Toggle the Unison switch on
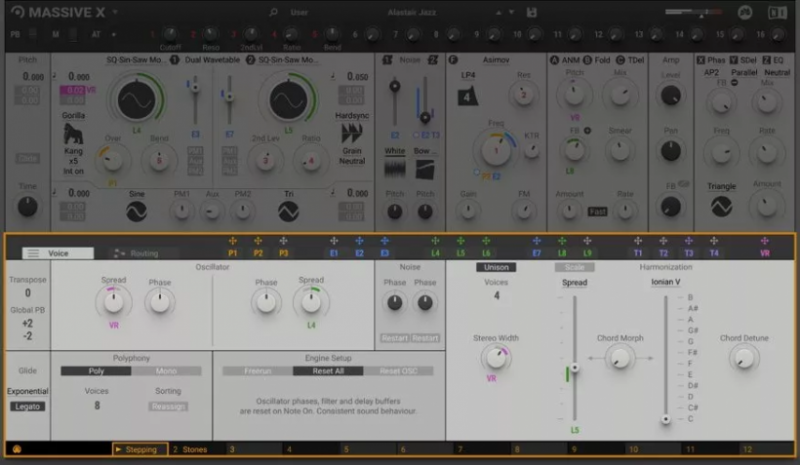 496,267
